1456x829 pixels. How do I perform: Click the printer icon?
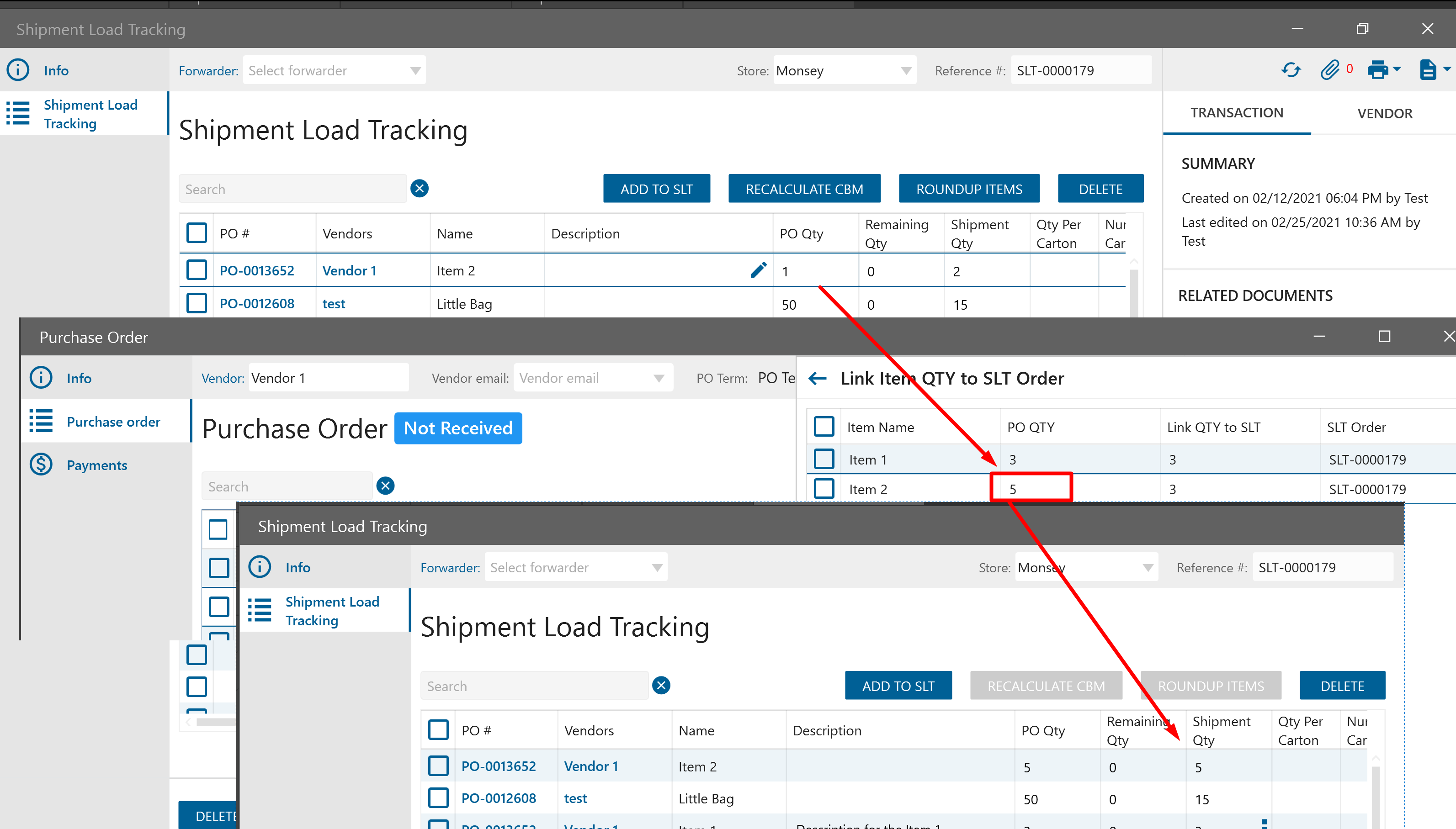point(1377,70)
